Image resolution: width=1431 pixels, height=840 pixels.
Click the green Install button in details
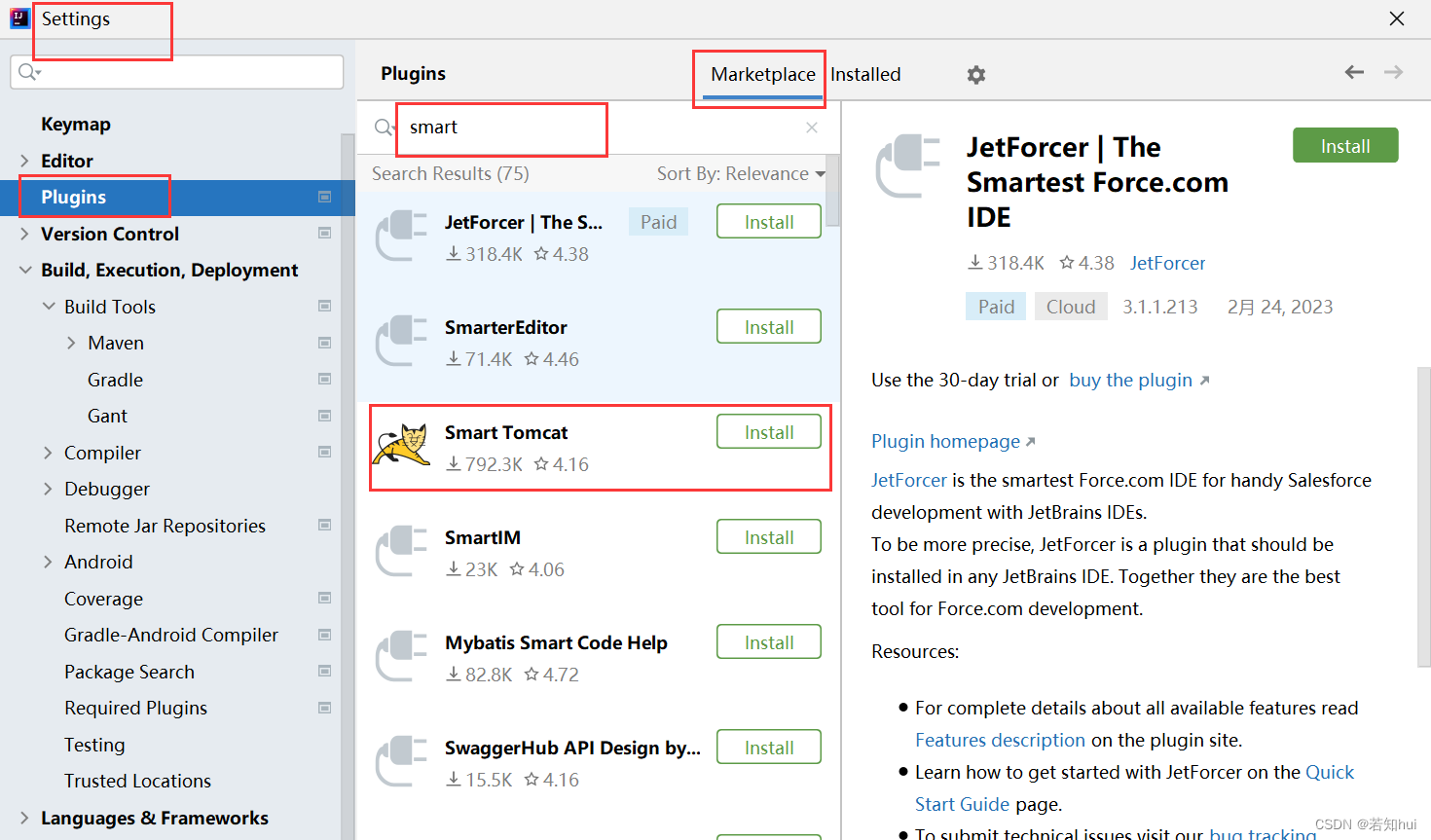pyautogui.click(x=1345, y=146)
